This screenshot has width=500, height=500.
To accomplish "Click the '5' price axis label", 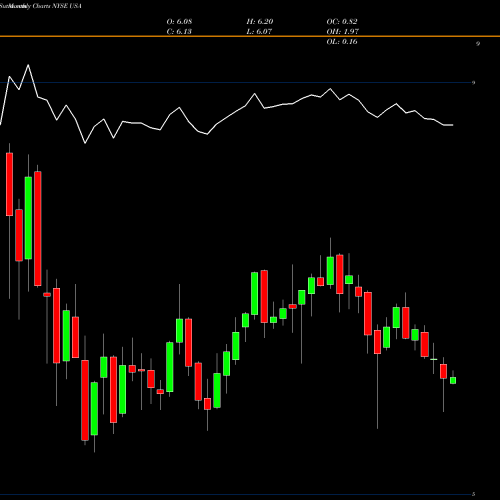I will coord(474,494).
